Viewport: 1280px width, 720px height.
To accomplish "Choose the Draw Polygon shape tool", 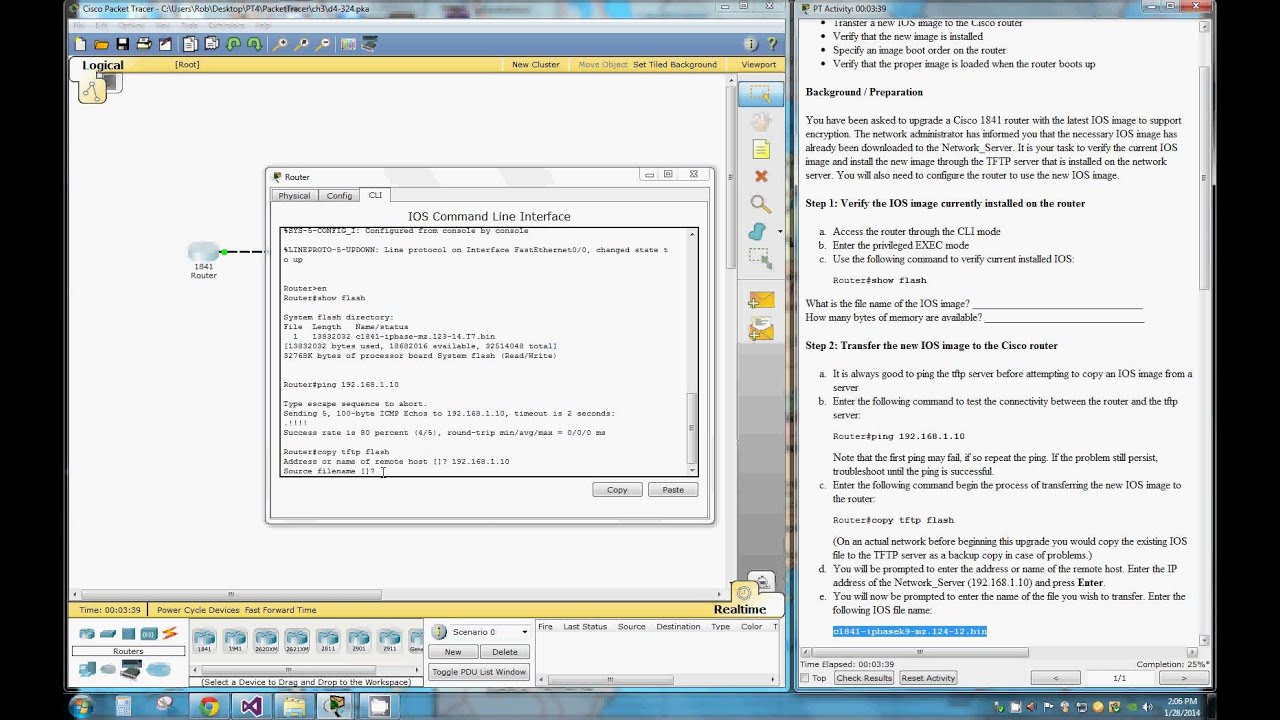I will point(757,232).
